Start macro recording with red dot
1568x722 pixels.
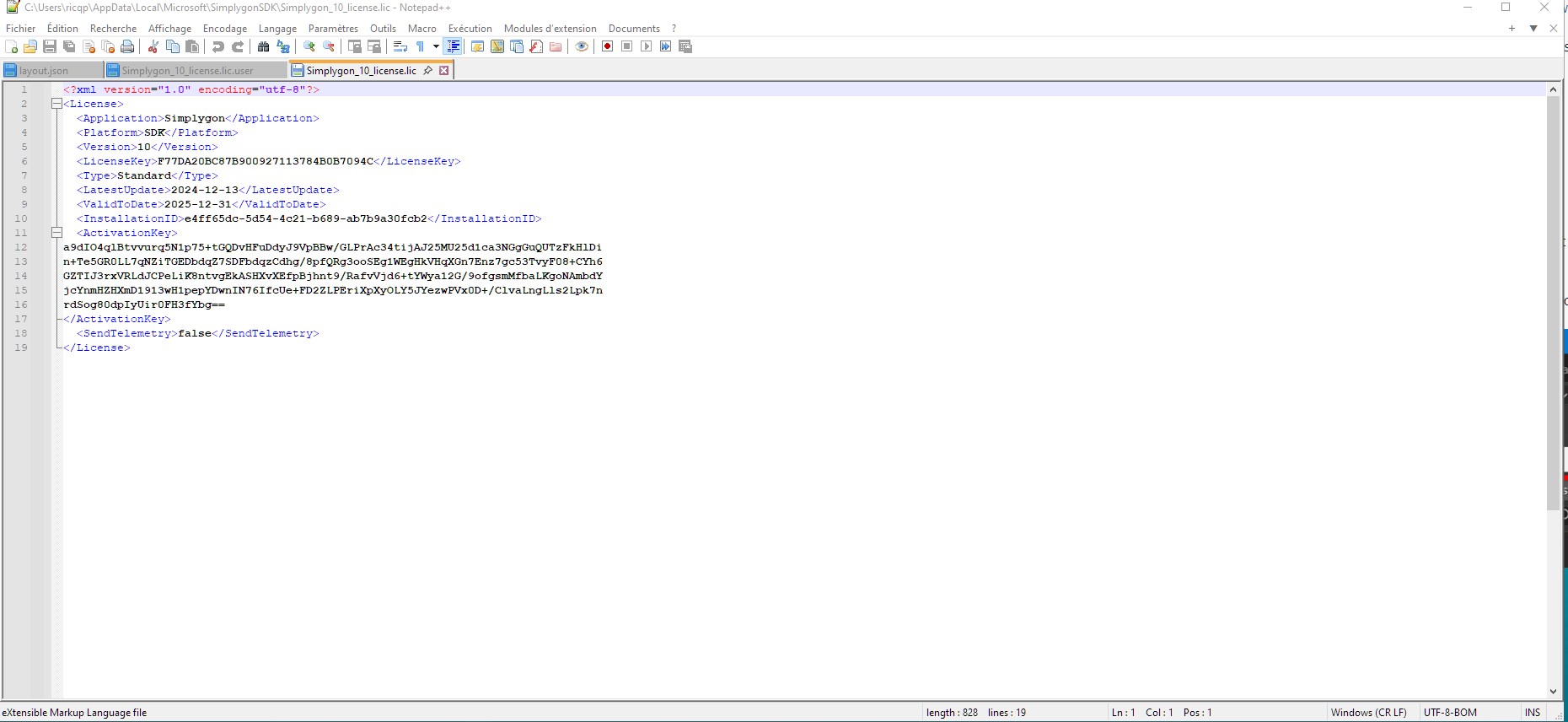coord(607,46)
